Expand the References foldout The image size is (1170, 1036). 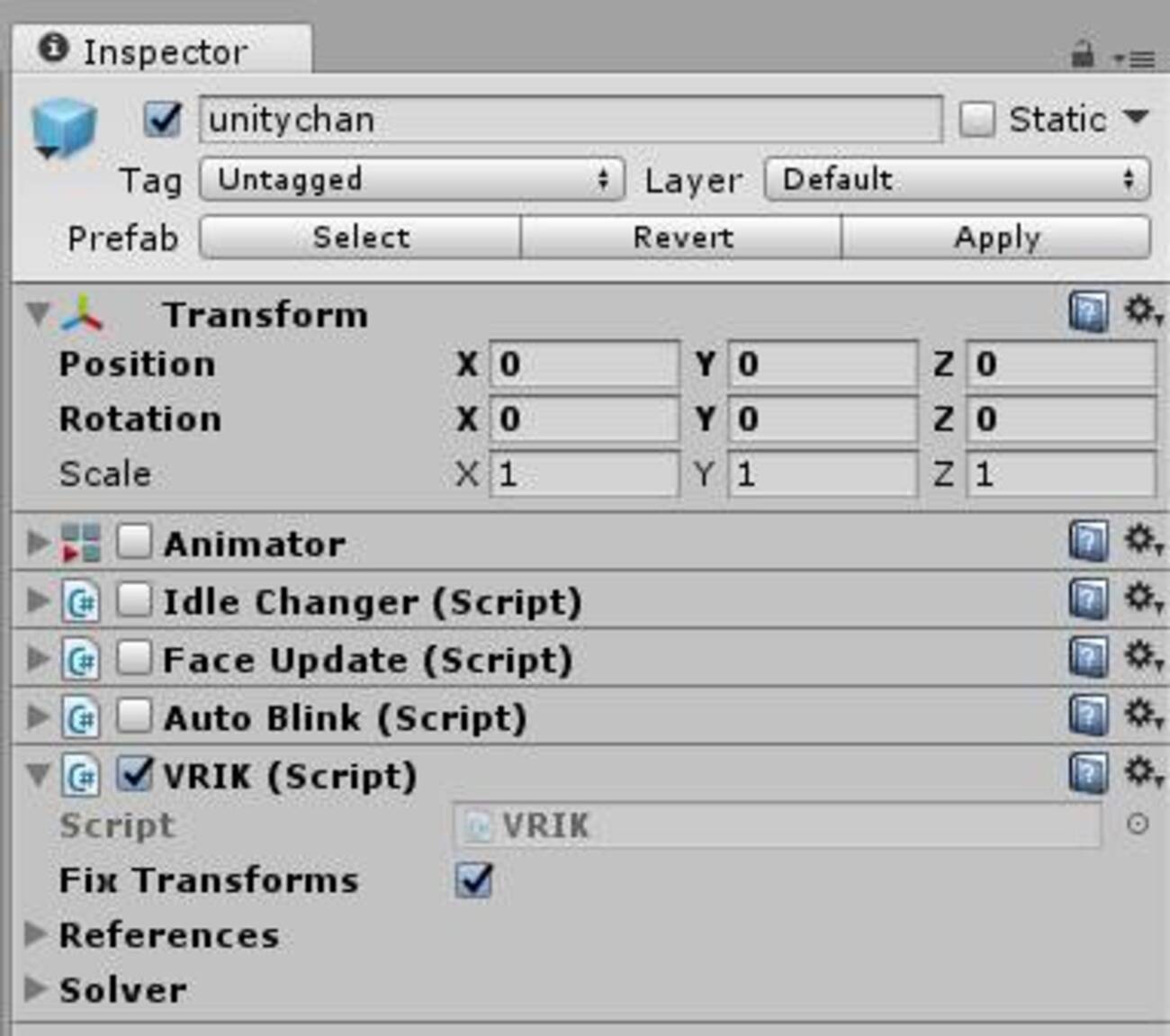click(36, 934)
